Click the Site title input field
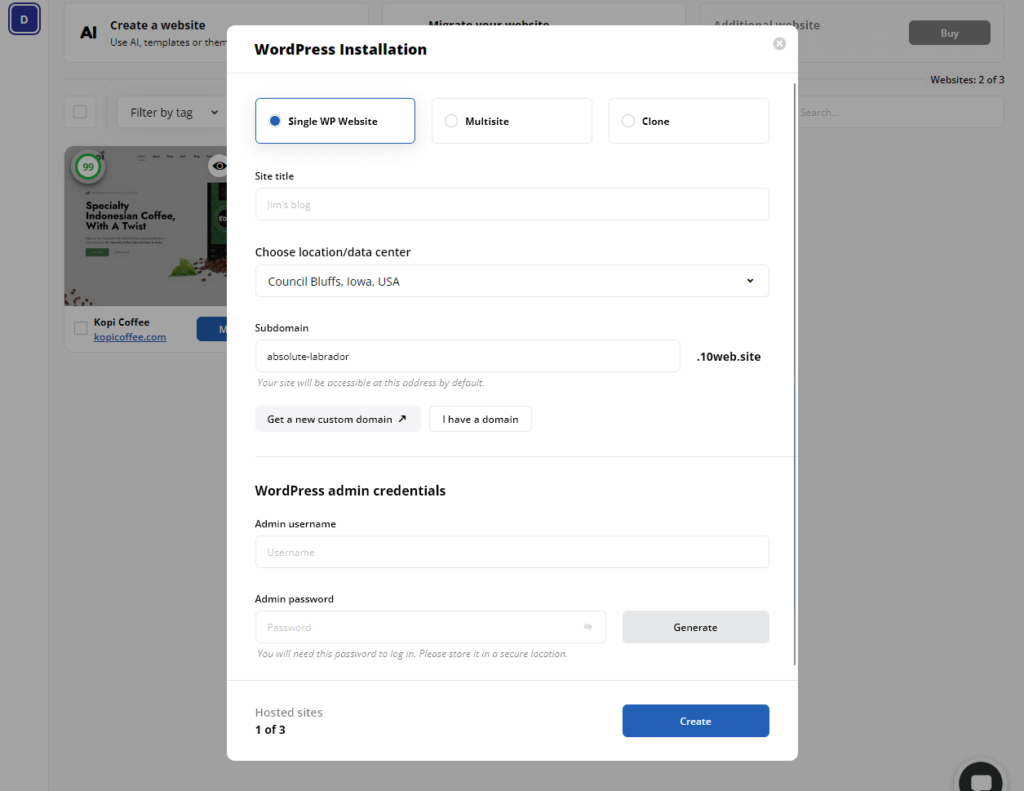Screen dimensions: 1024x791 [x=511, y=204]
